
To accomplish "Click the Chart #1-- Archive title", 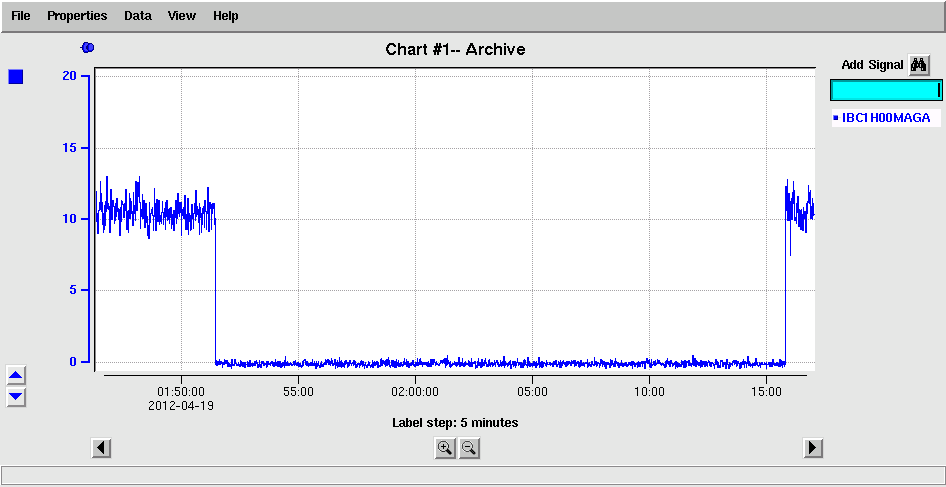I will coord(456,49).
